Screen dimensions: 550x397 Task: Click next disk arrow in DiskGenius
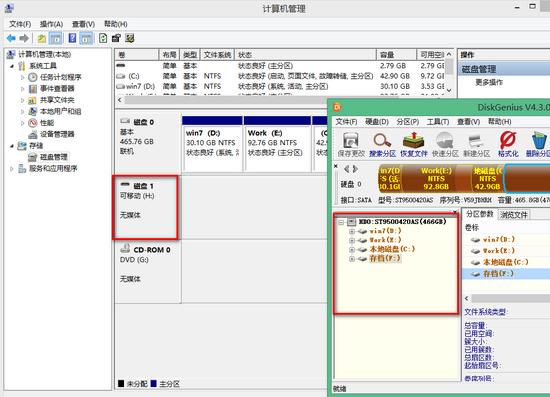(355, 169)
